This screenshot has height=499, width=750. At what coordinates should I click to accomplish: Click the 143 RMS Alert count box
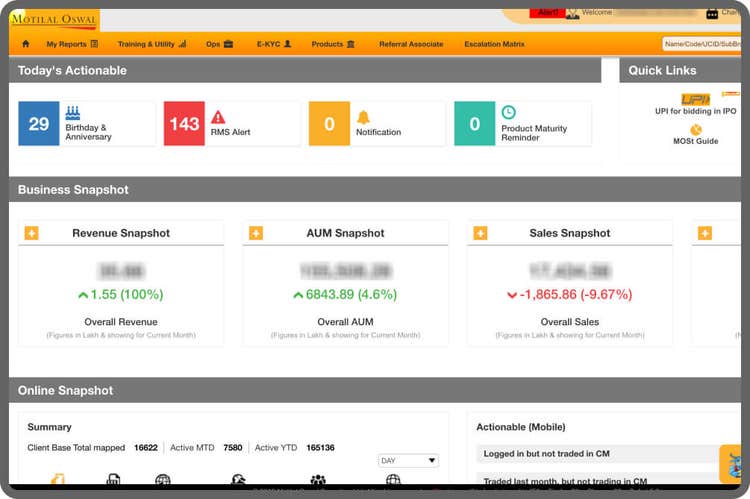(184, 124)
